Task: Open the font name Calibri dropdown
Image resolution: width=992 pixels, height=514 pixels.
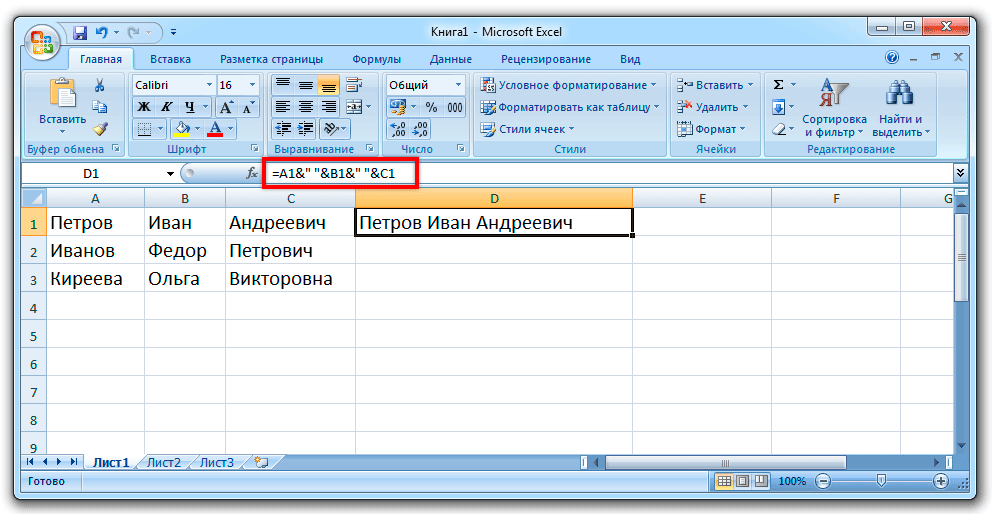Action: [209, 85]
